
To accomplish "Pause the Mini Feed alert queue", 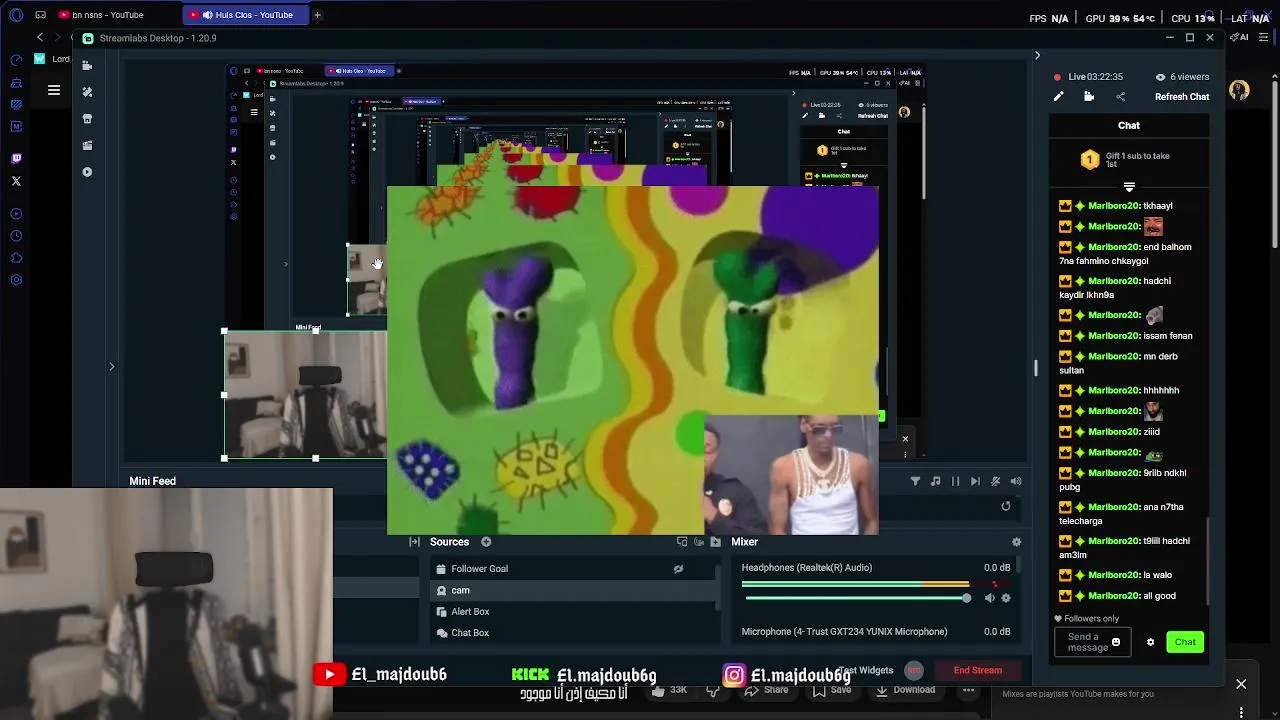I will [955, 481].
